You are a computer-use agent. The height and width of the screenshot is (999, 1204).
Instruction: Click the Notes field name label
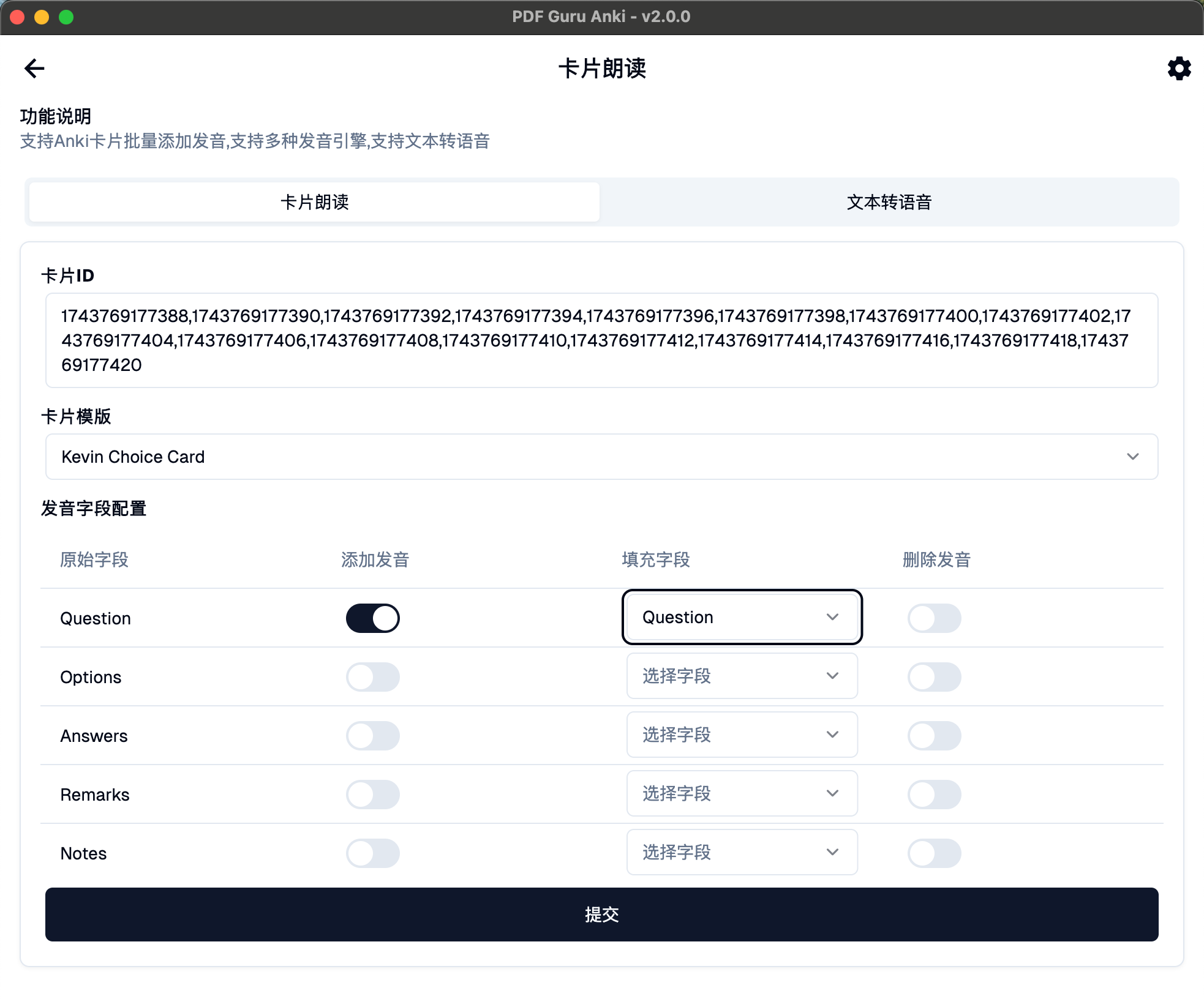(x=83, y=853)
